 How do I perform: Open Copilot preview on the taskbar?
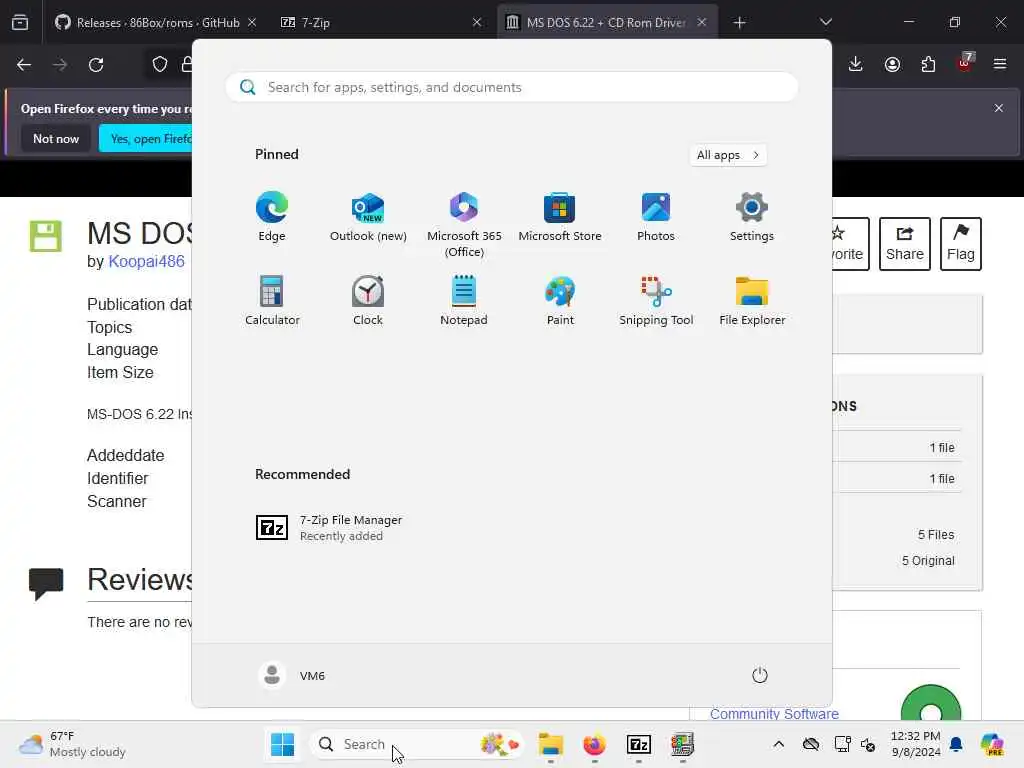pos(992,744)
